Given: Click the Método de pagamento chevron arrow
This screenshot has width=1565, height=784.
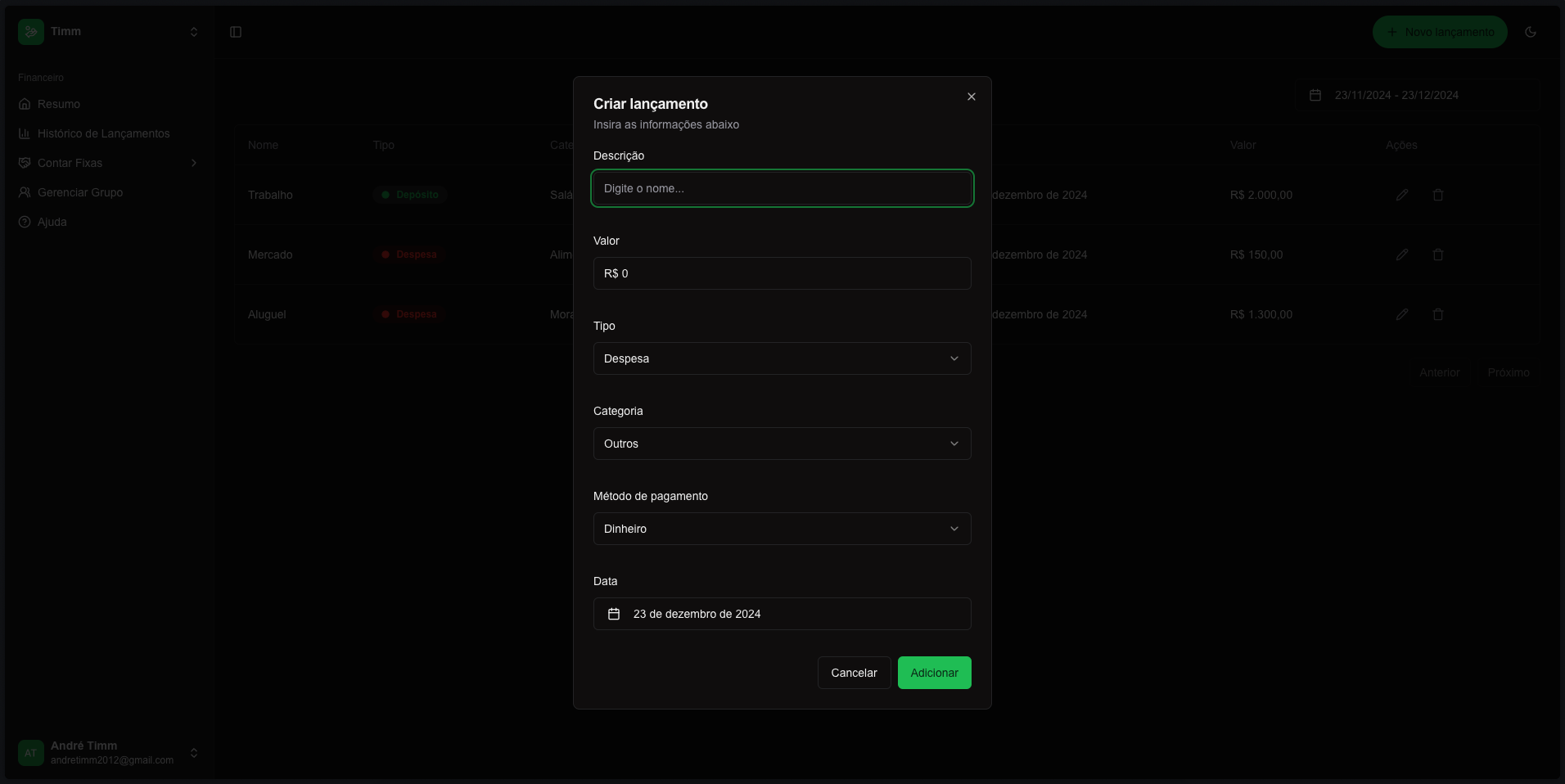Looking at the screenshot, I should pyautogui.click(x=954, y=529).
